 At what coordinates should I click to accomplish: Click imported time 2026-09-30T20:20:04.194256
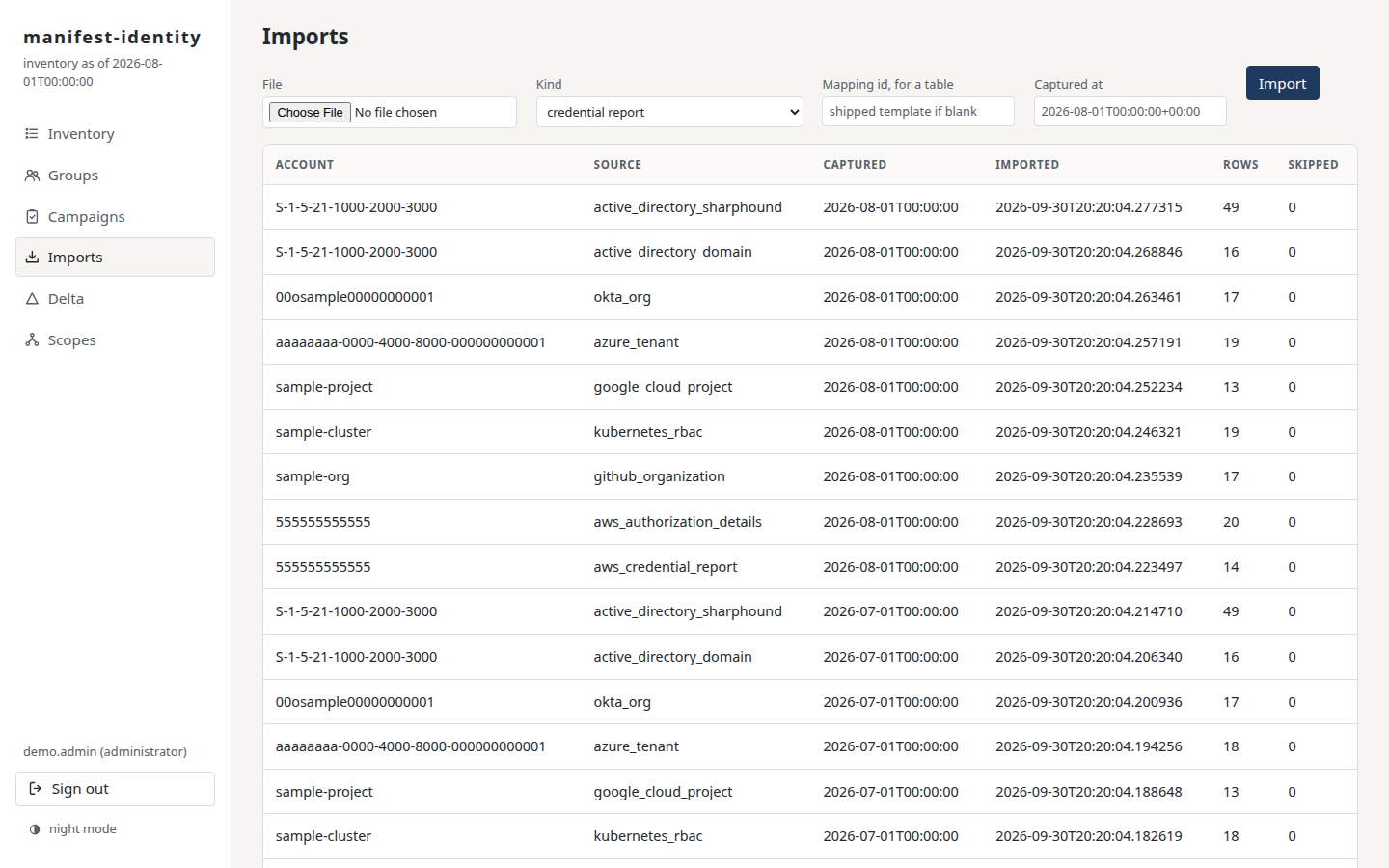click(1088, 746)
